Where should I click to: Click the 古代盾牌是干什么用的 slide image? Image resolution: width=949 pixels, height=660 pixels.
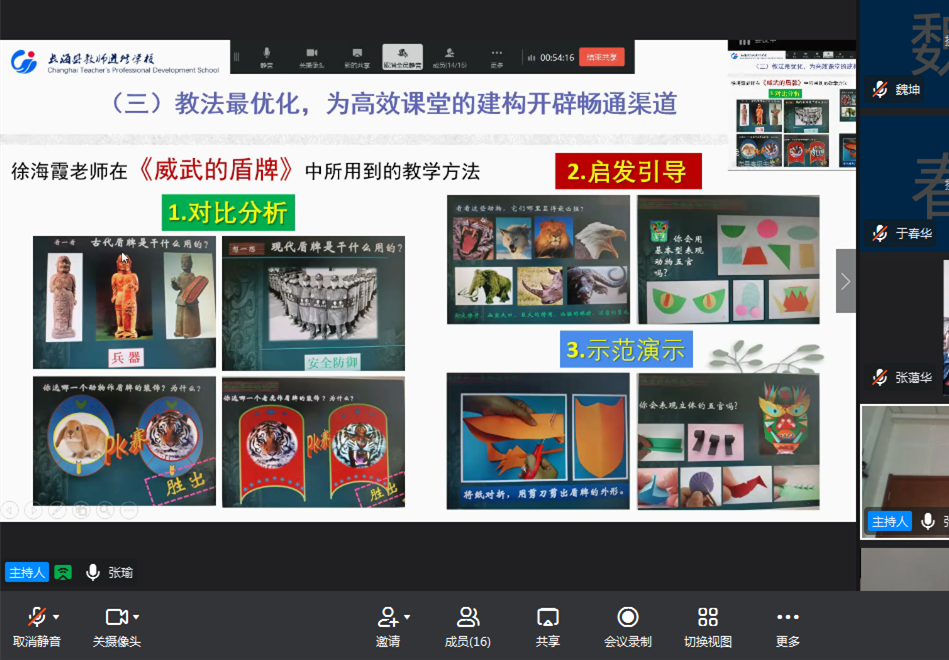pos(124,302)
